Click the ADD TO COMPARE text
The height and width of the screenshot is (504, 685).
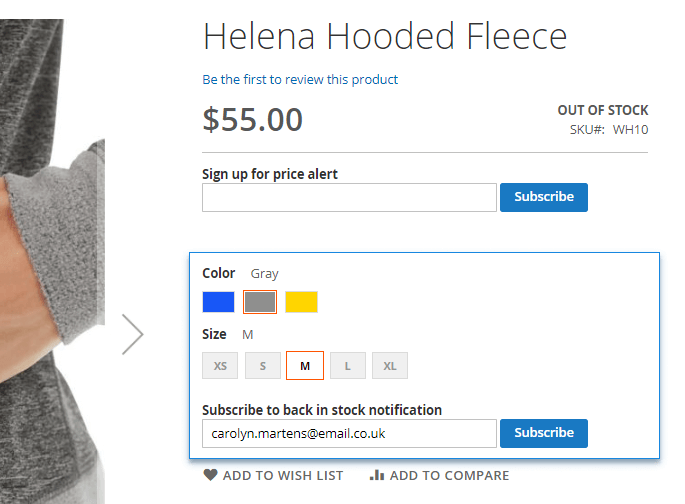click(449, 476)
